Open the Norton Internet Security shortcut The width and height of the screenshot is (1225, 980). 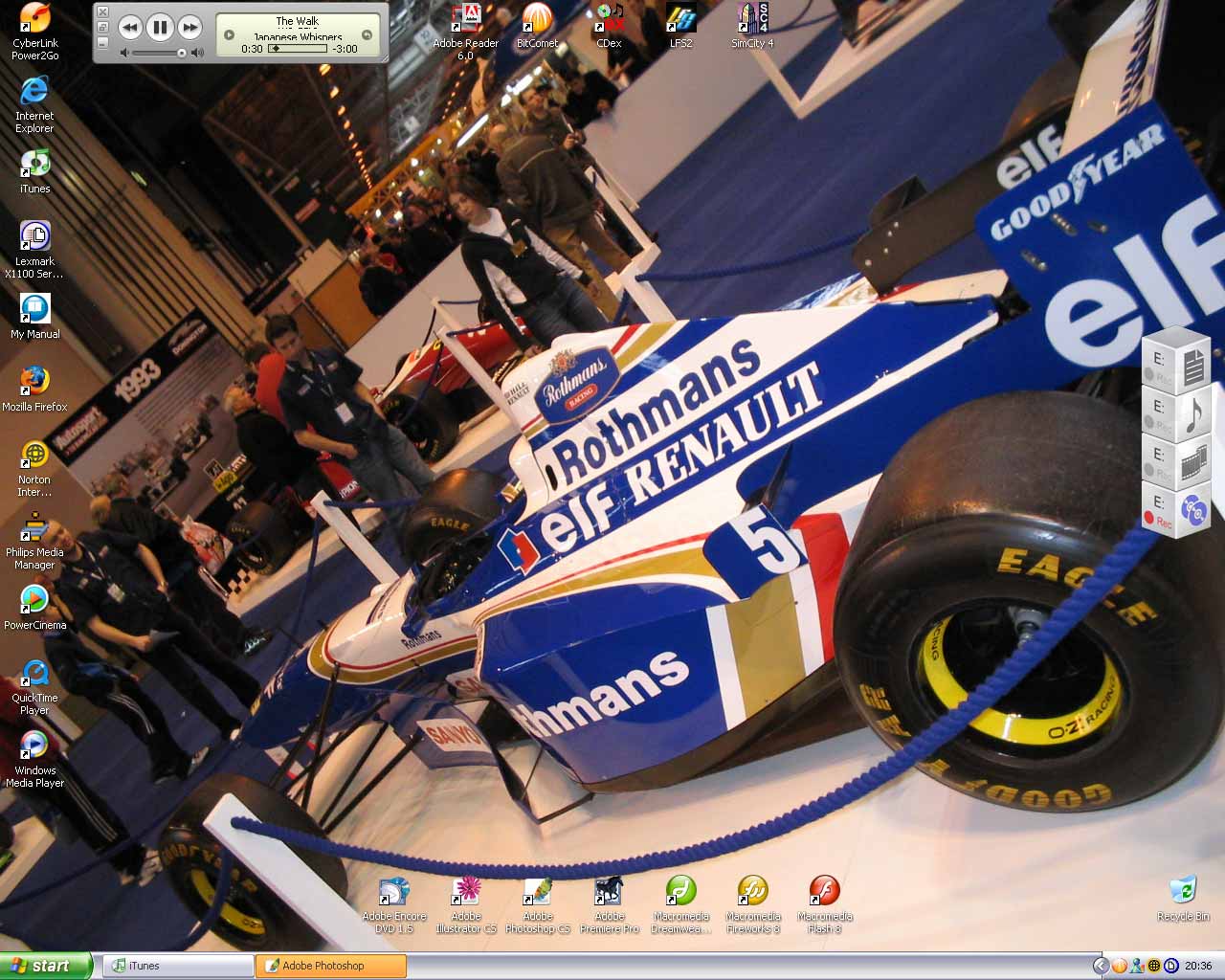click(x=34, y=468)
